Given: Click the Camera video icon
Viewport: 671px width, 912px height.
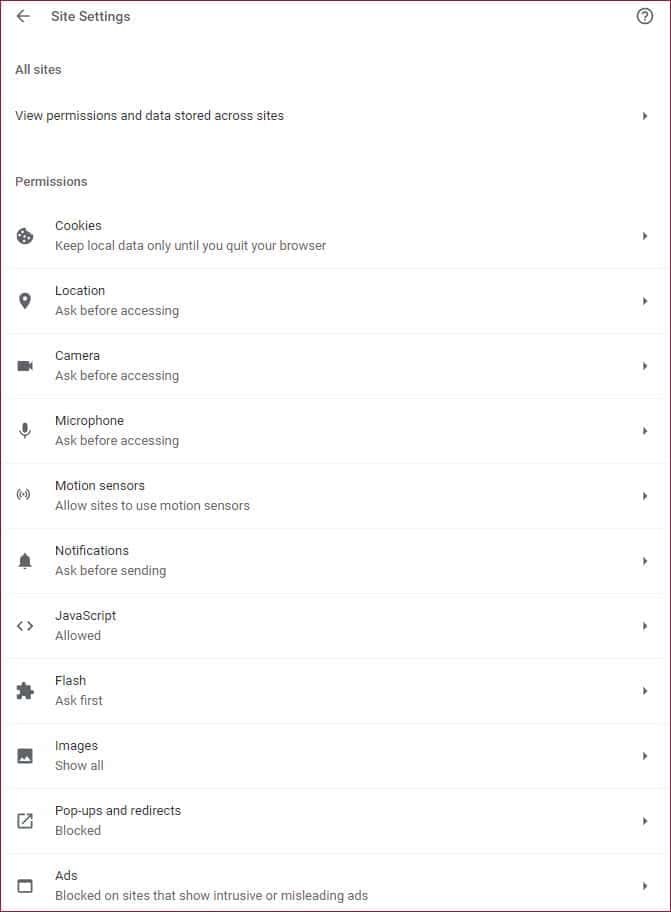Looking at the screenshot, I should coord(25,366).
